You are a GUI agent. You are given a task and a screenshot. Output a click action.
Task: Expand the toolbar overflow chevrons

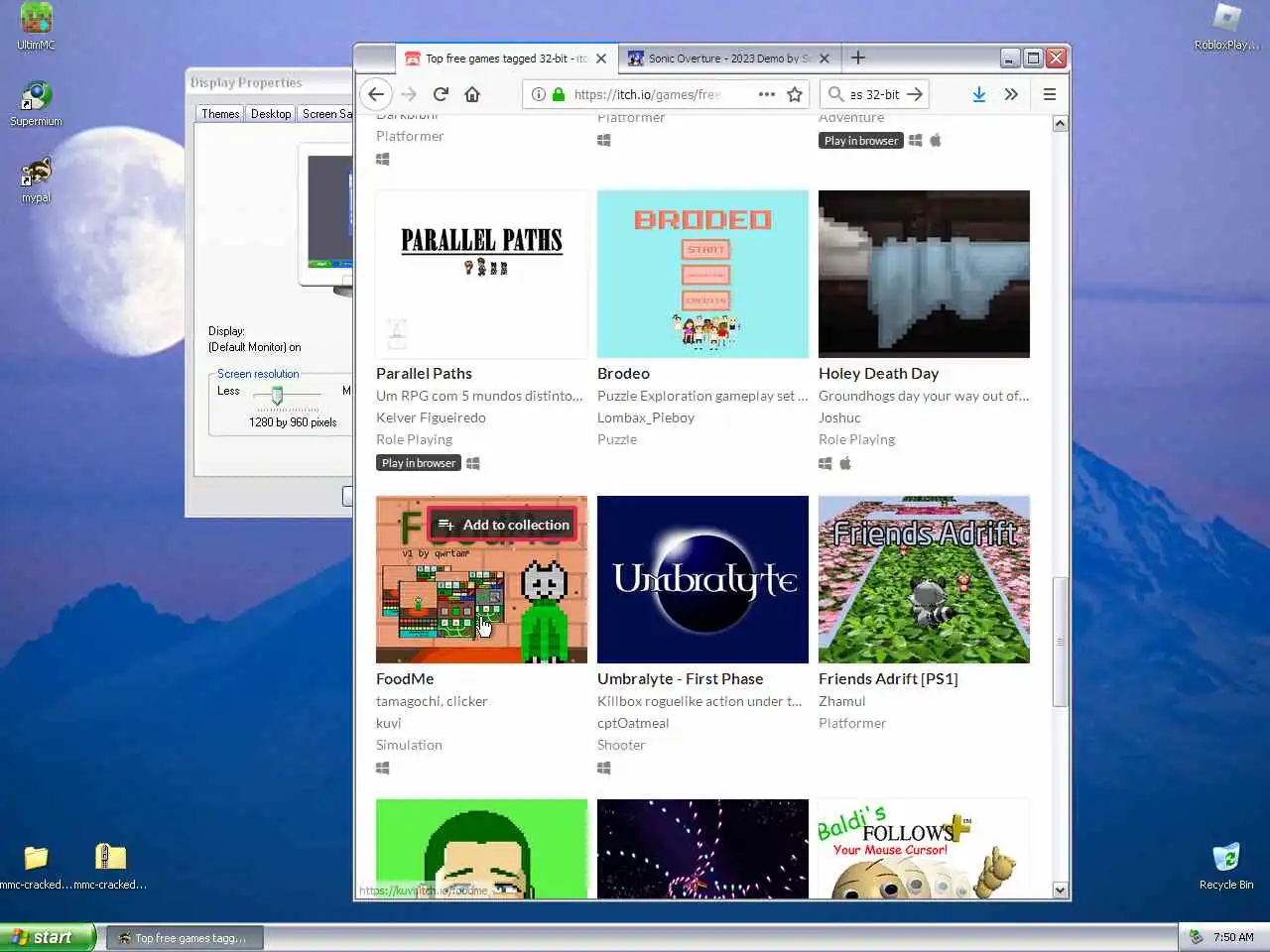[x=1011, y=94]
